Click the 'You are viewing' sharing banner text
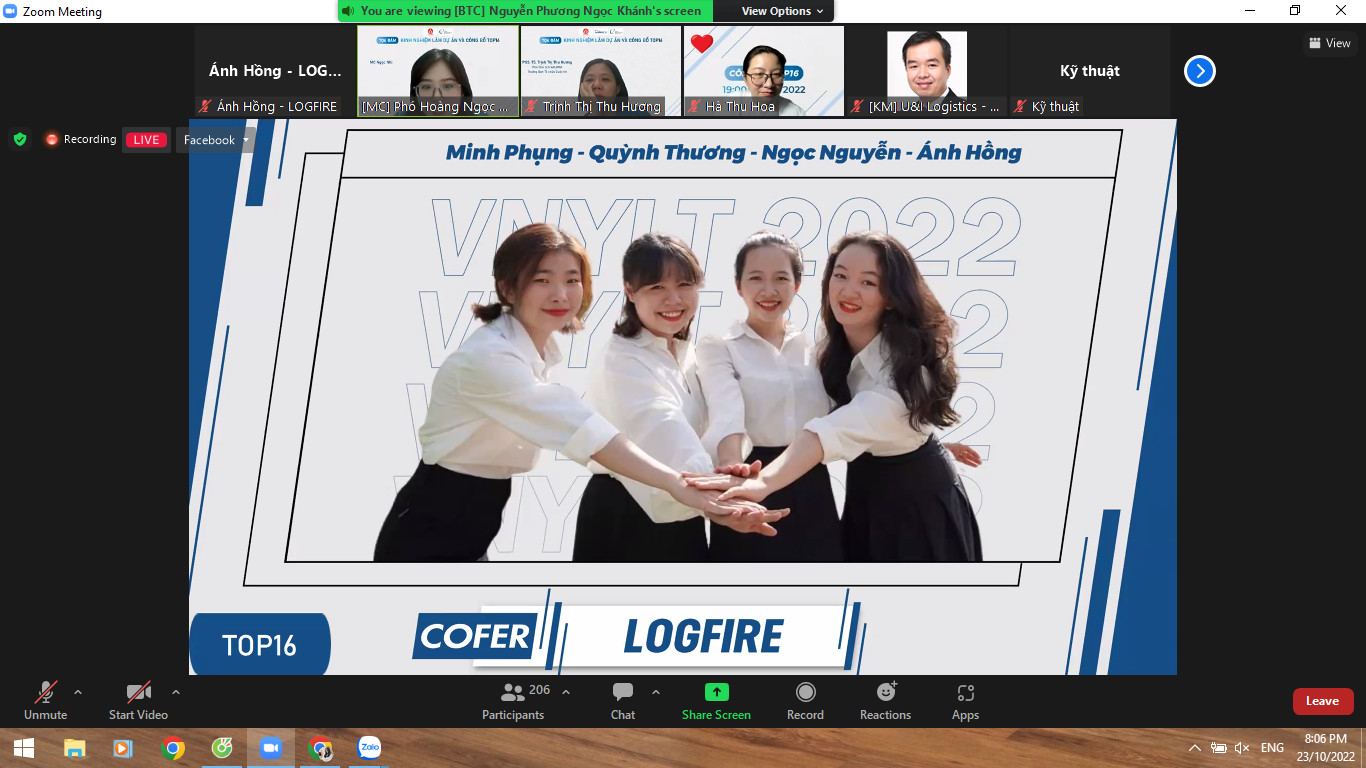This screenshot has height=768, width=1366. pyautogui.click(x=530, y=11)
